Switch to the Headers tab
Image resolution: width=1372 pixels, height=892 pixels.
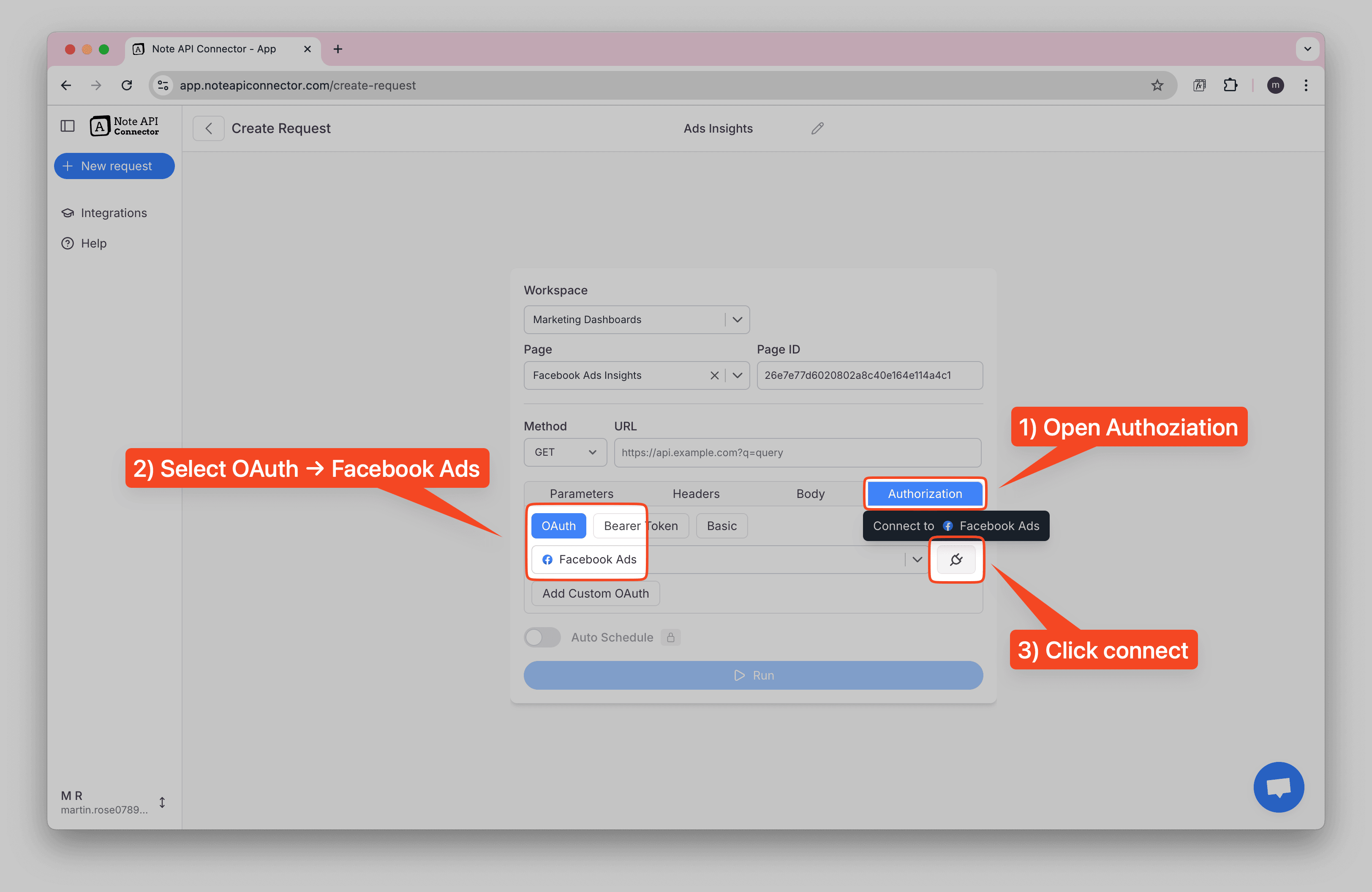click(x=695, y=494)
